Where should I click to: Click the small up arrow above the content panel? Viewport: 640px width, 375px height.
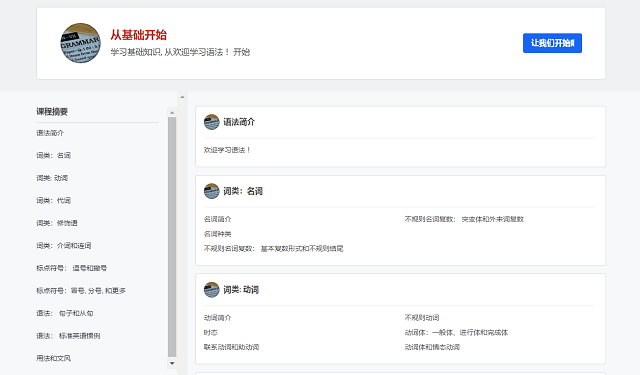click(182, 97)
